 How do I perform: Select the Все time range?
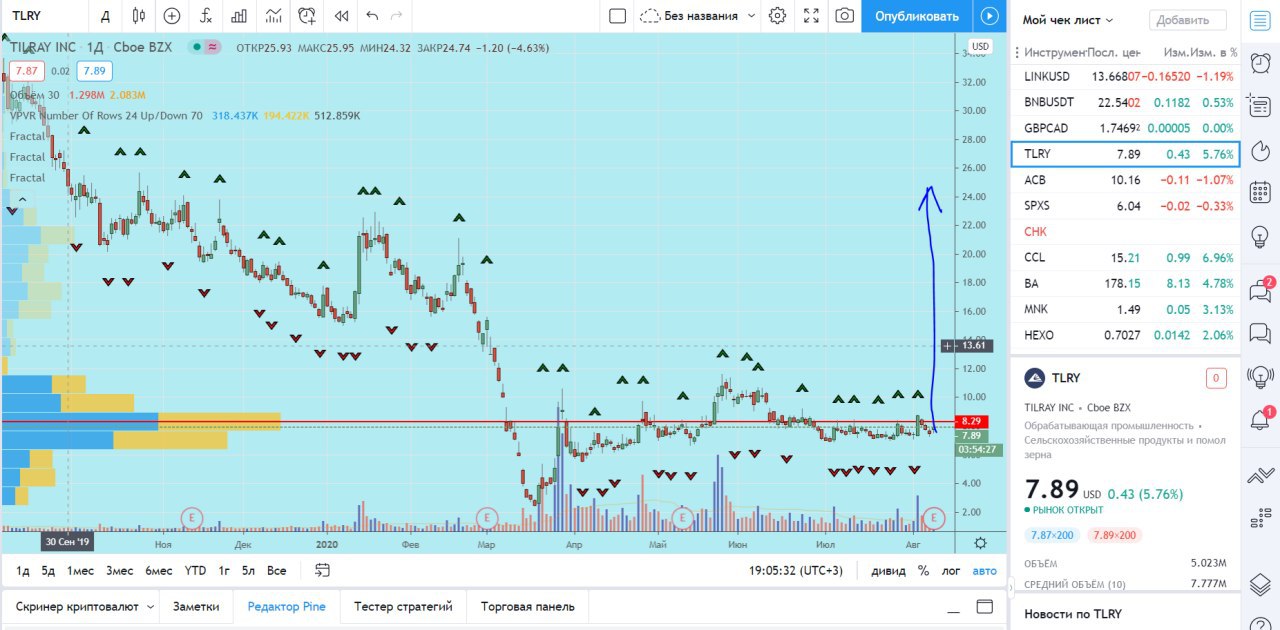click(276, 571)
